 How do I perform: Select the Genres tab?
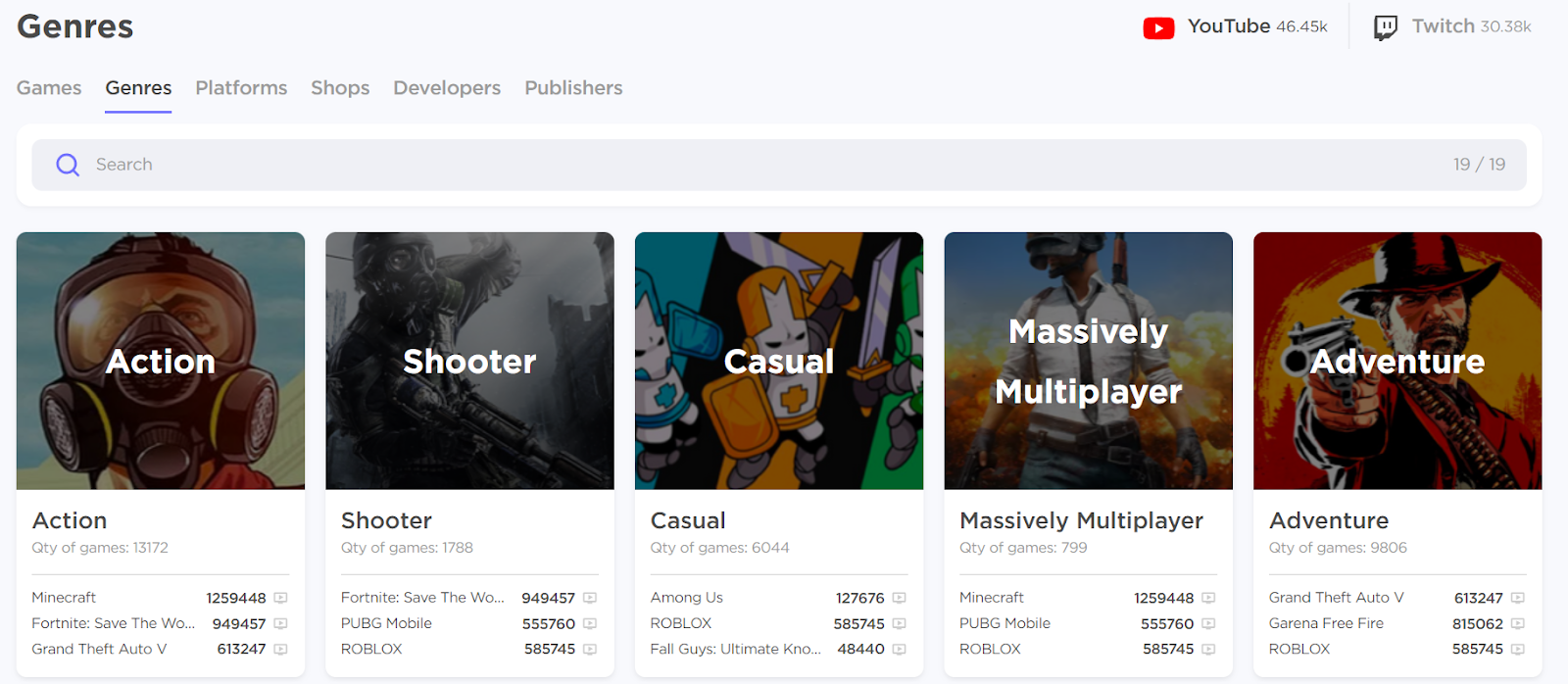138,88
